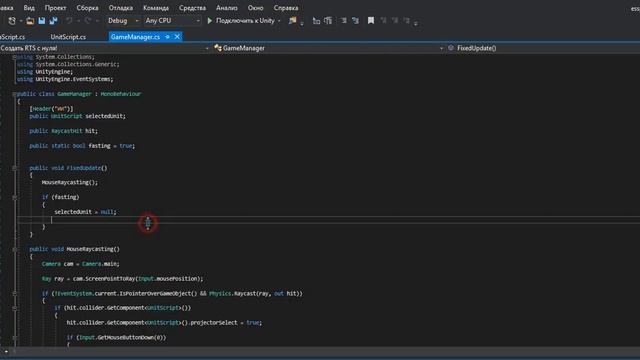The height and width of the screenshot is (360, 640).
Task: Close the GameManager.cs tab
Action: pos(177,37)
